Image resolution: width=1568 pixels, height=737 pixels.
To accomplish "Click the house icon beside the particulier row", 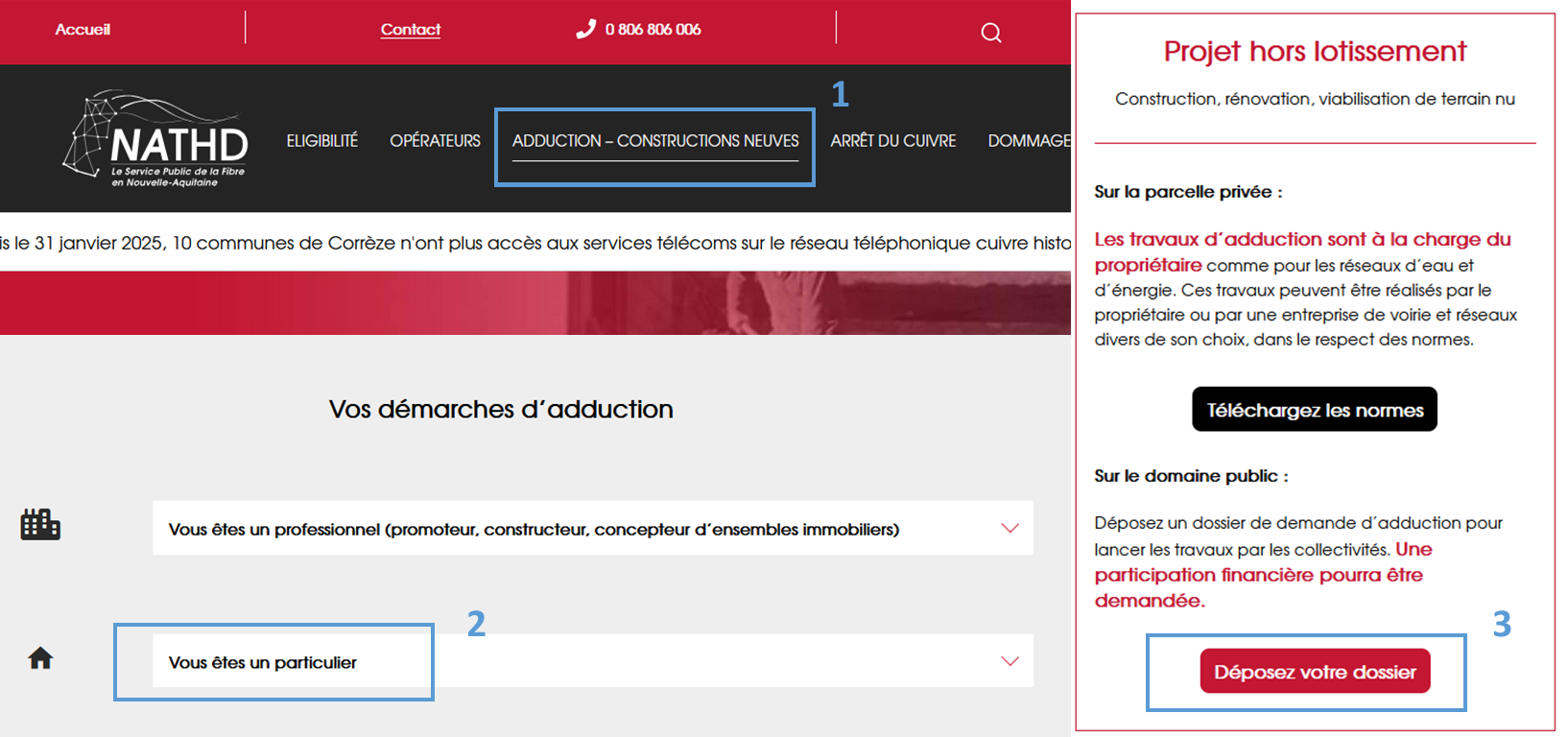I will pyautogui.click(x=40, y=658).
